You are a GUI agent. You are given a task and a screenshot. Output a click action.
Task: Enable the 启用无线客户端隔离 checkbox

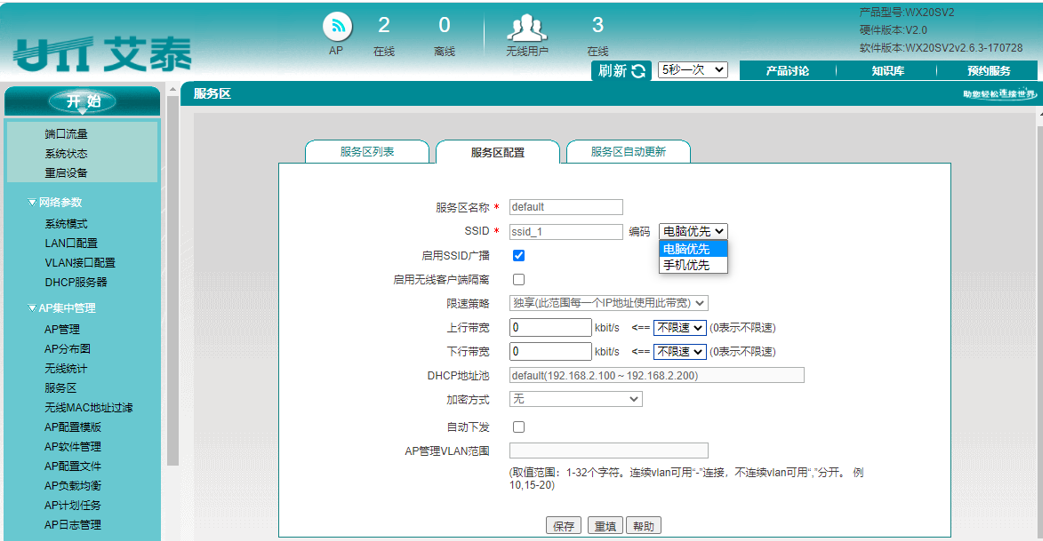tap(519, 280)
